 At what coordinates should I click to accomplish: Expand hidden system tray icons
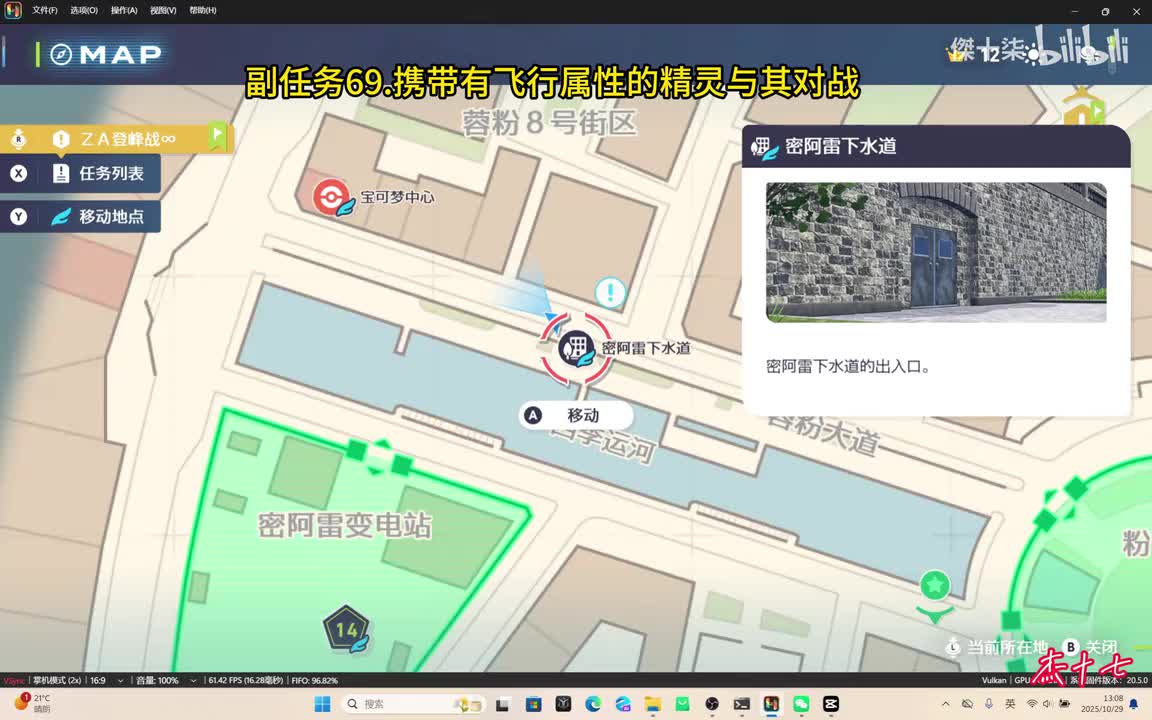945,704
